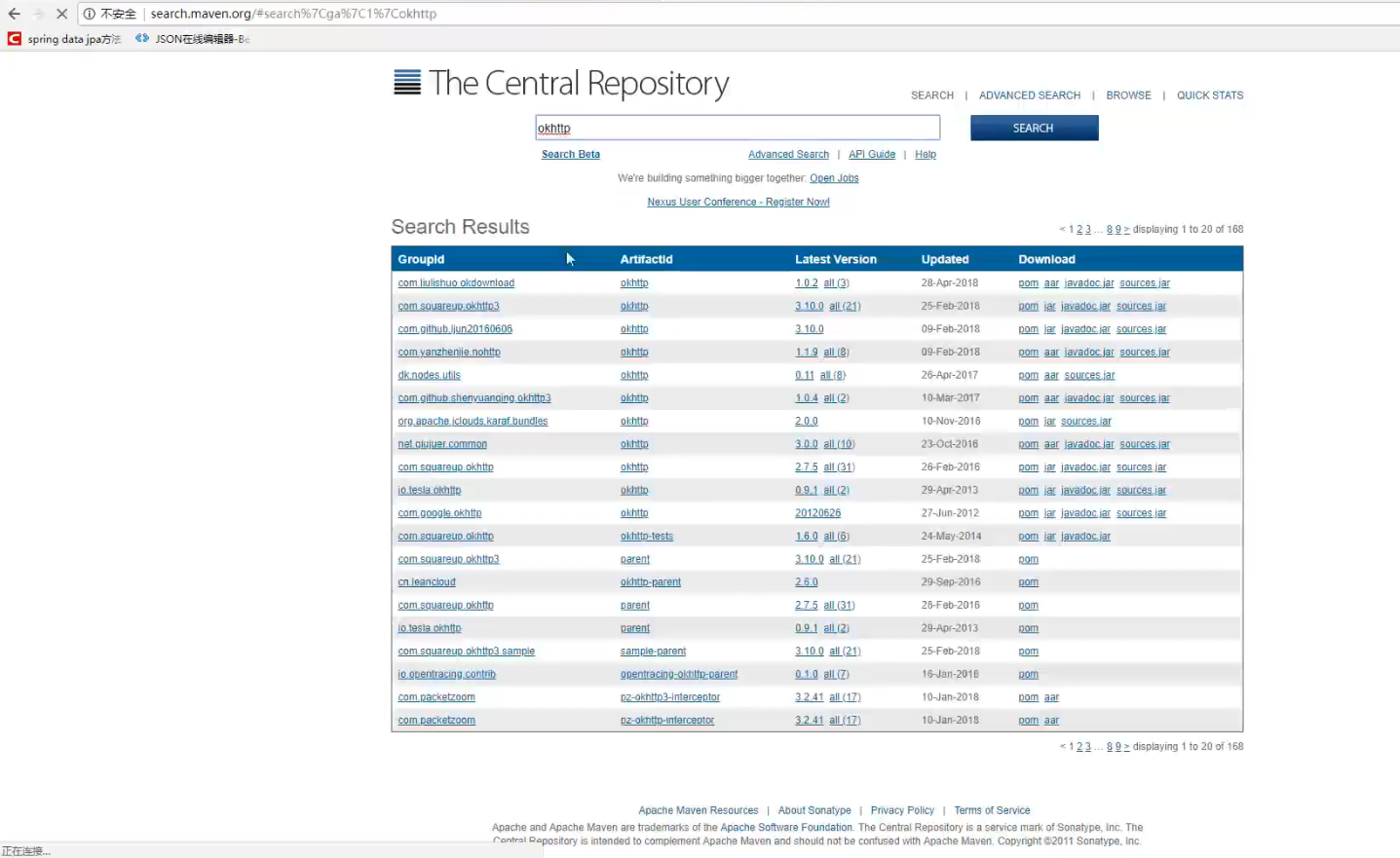1400x858 pixels.
Task: Open io.opentracing.contrib group link
Action: click(446, 674)
